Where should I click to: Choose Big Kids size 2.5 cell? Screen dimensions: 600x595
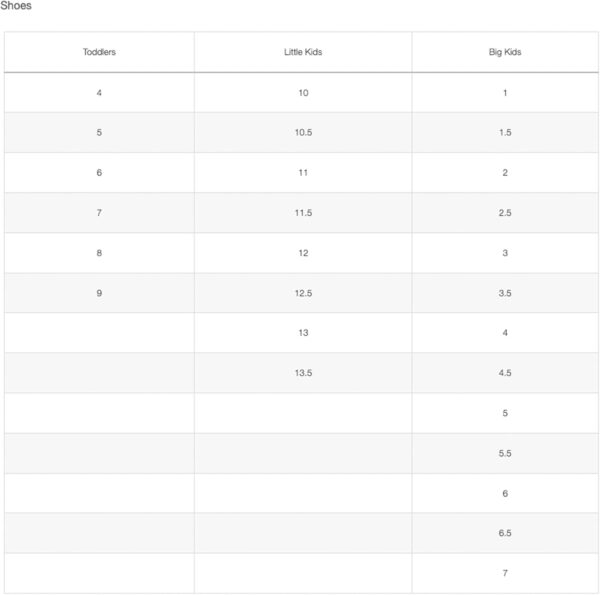tap(505, 213)
